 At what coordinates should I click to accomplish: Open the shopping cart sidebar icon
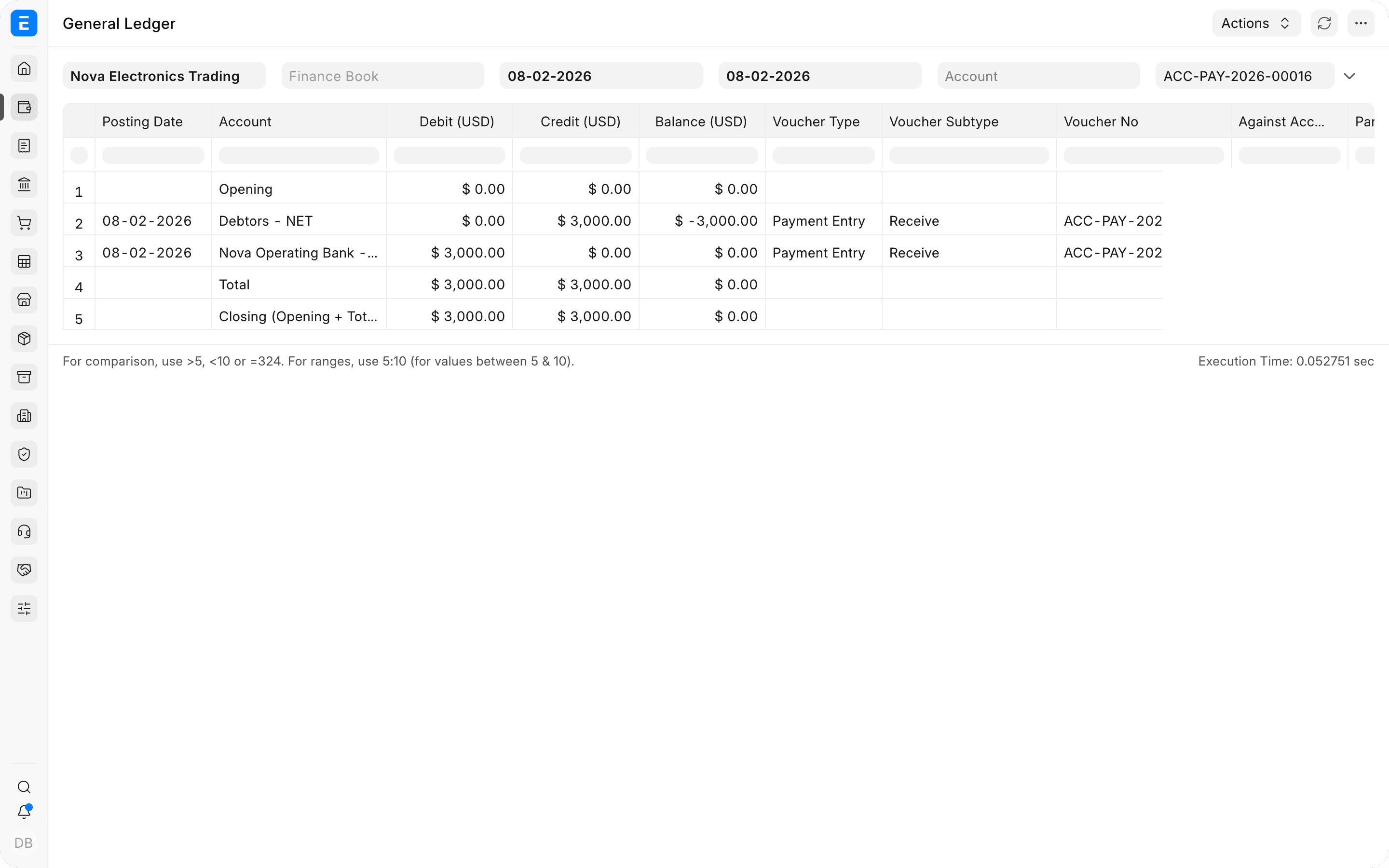pyautogui.click(x=24, y=223)
